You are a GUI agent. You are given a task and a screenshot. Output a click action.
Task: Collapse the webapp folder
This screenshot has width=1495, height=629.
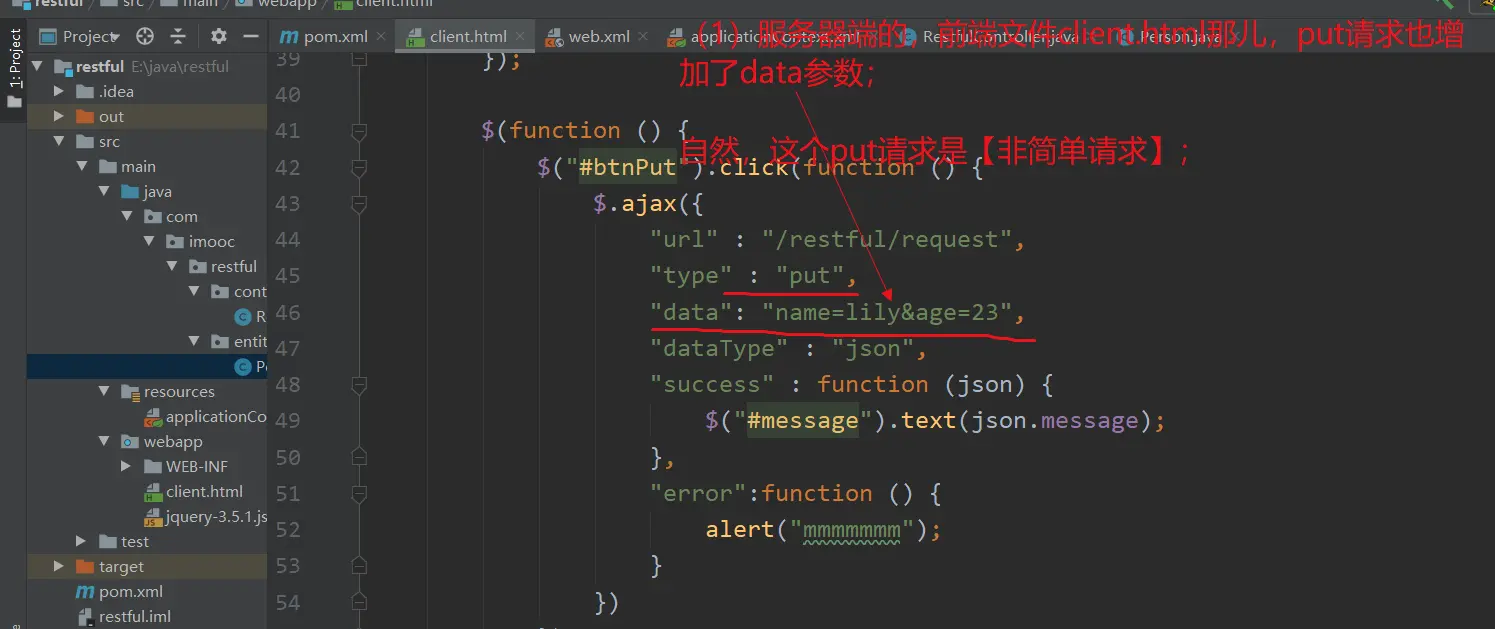[x=104, y=441]
